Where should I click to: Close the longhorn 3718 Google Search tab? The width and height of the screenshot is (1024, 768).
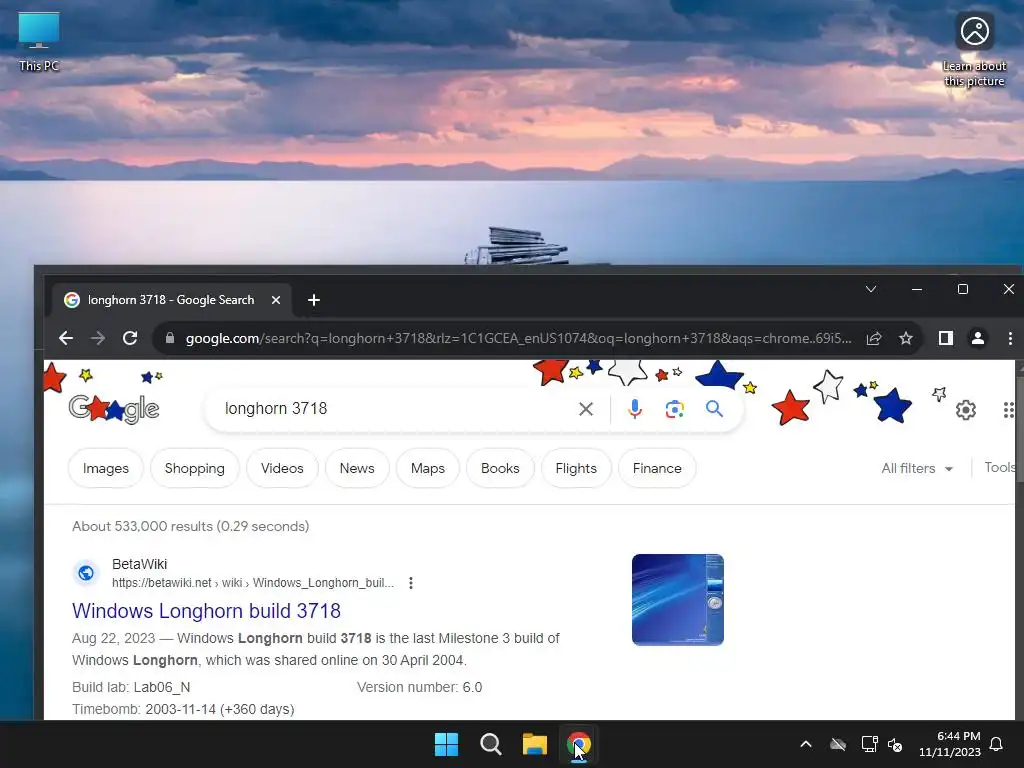point(276,300)
